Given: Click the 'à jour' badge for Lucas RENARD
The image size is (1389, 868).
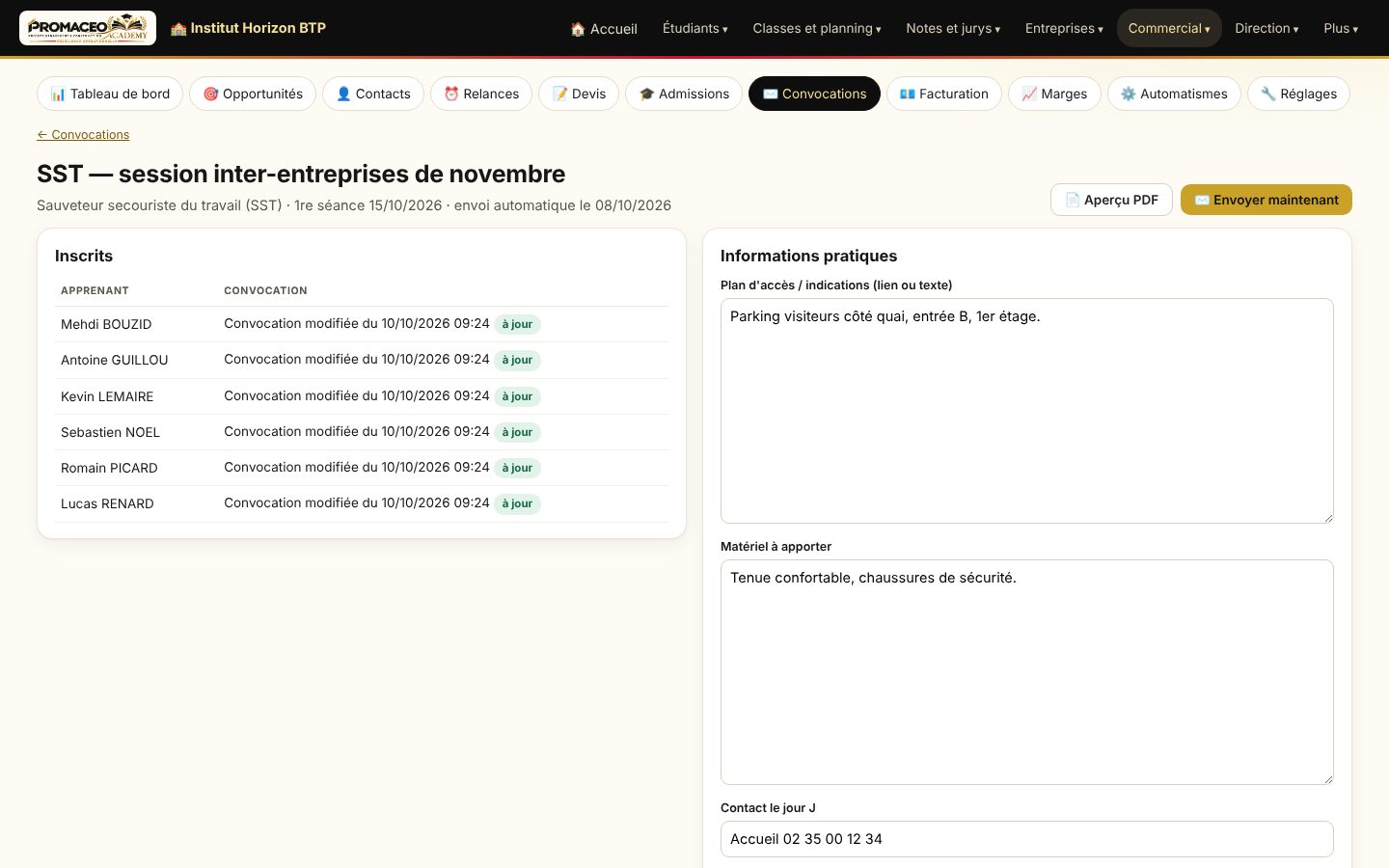Looking at the screenshot, I should (517, 503).
